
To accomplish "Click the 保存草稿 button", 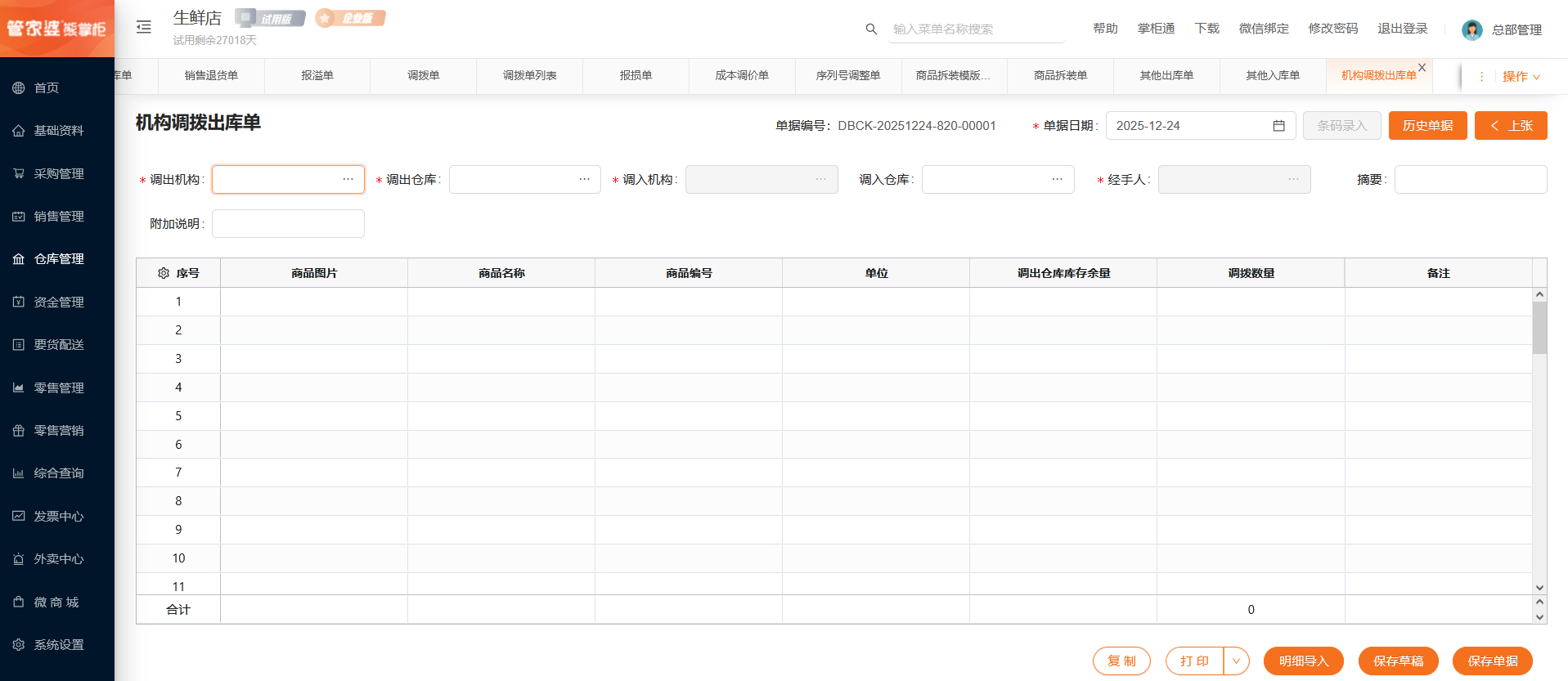I will [1399, 661].
